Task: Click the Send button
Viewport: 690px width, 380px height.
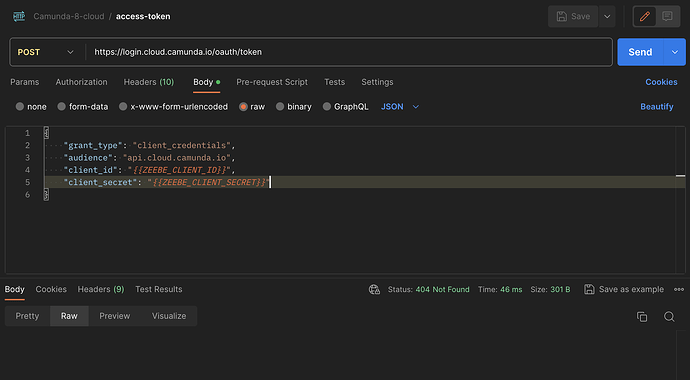Action: coord(640,52)
